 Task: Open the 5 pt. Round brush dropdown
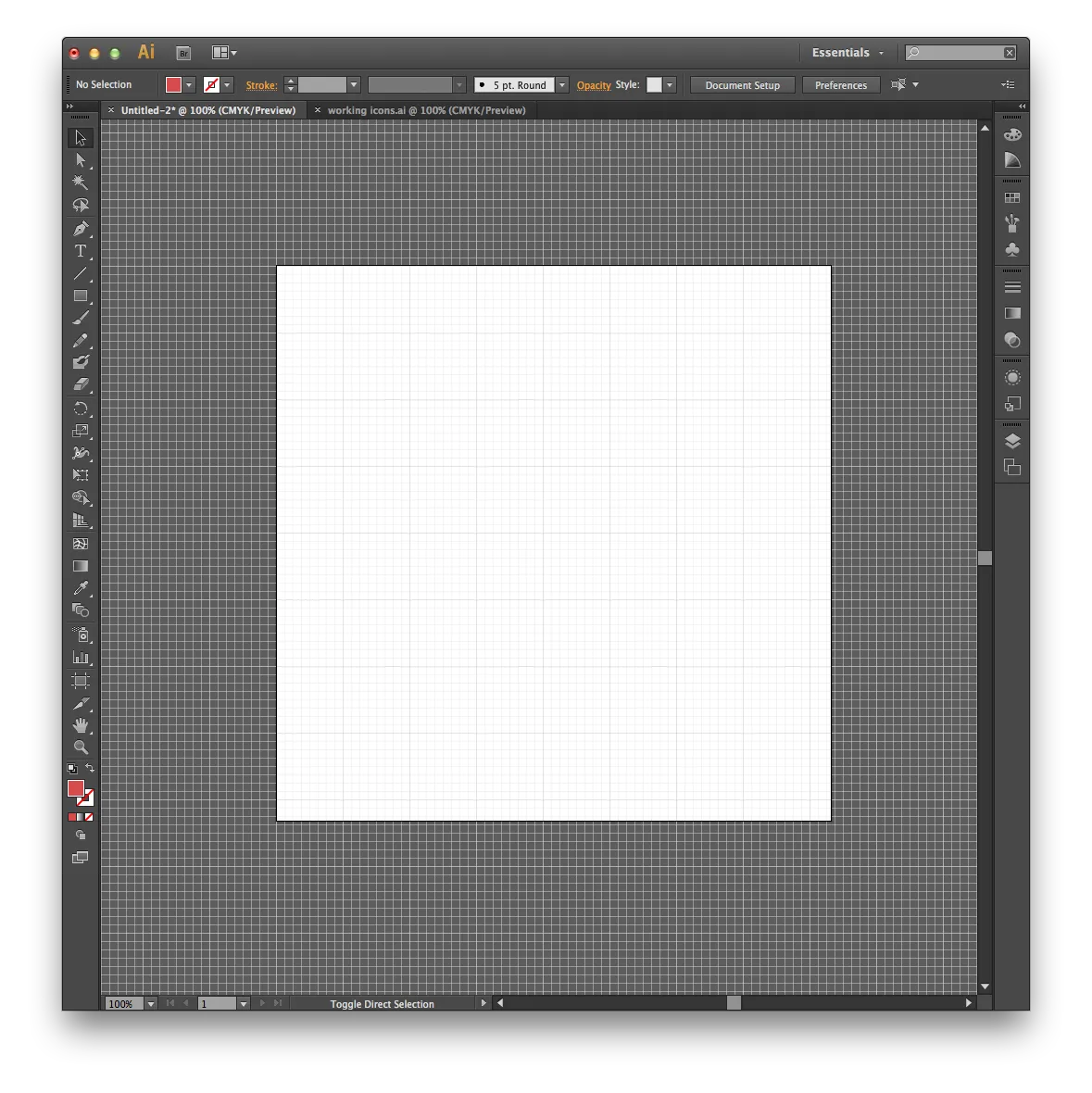point(562,85)
